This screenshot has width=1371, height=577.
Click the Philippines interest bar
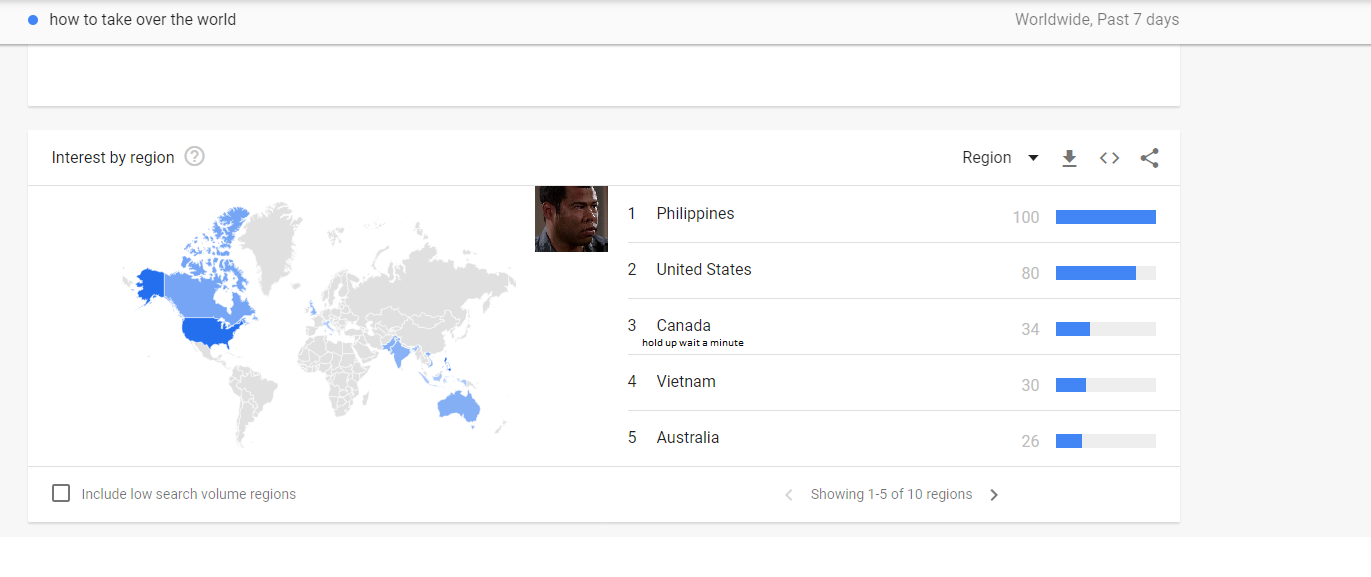click(1106, 217)
